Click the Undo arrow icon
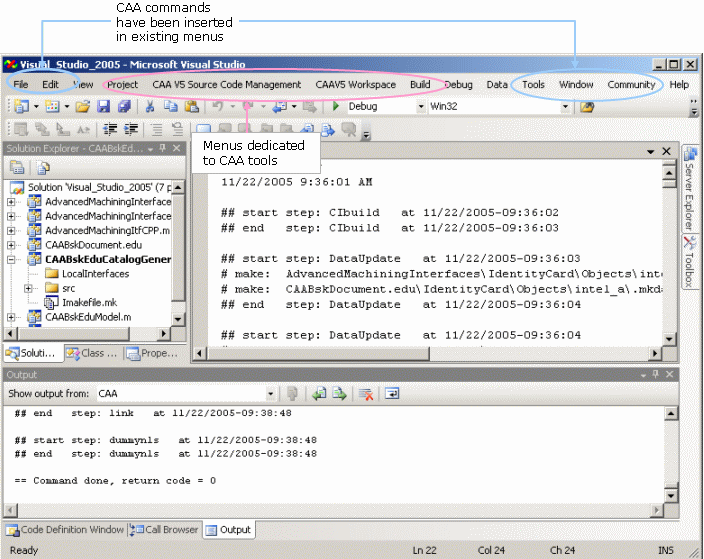Screen dimensions: 704x559 click(218, 106)
